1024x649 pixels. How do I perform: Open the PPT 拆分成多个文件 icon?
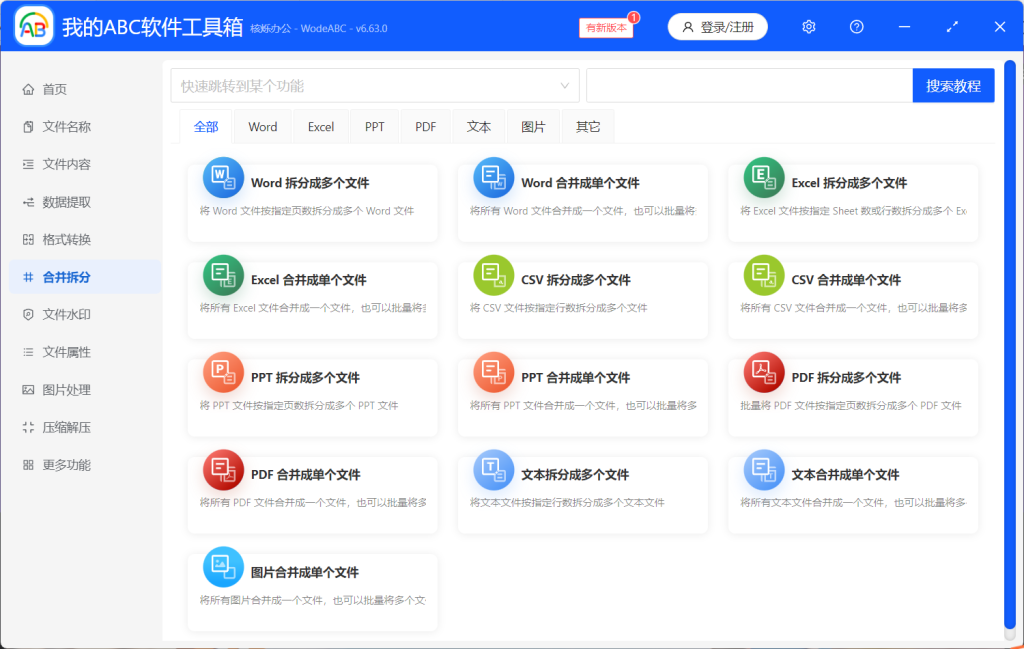[223, 372]
